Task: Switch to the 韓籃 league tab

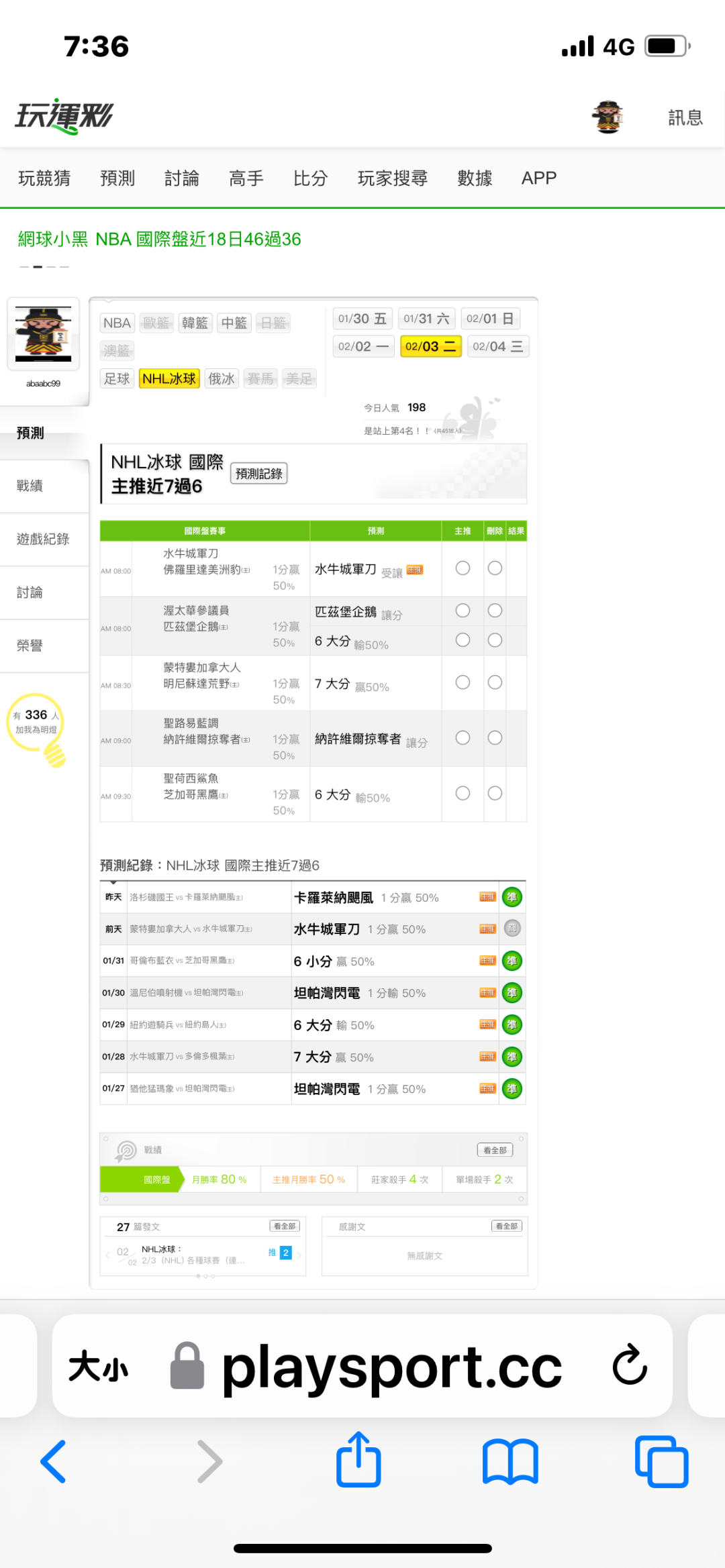Action: pyautogui.click(x=195, y=323)
